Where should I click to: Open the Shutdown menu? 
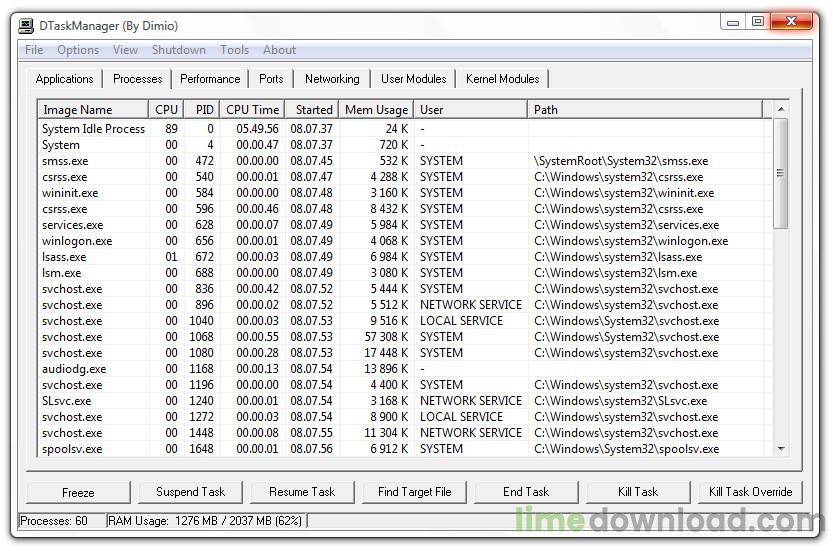tap(179, 50)
